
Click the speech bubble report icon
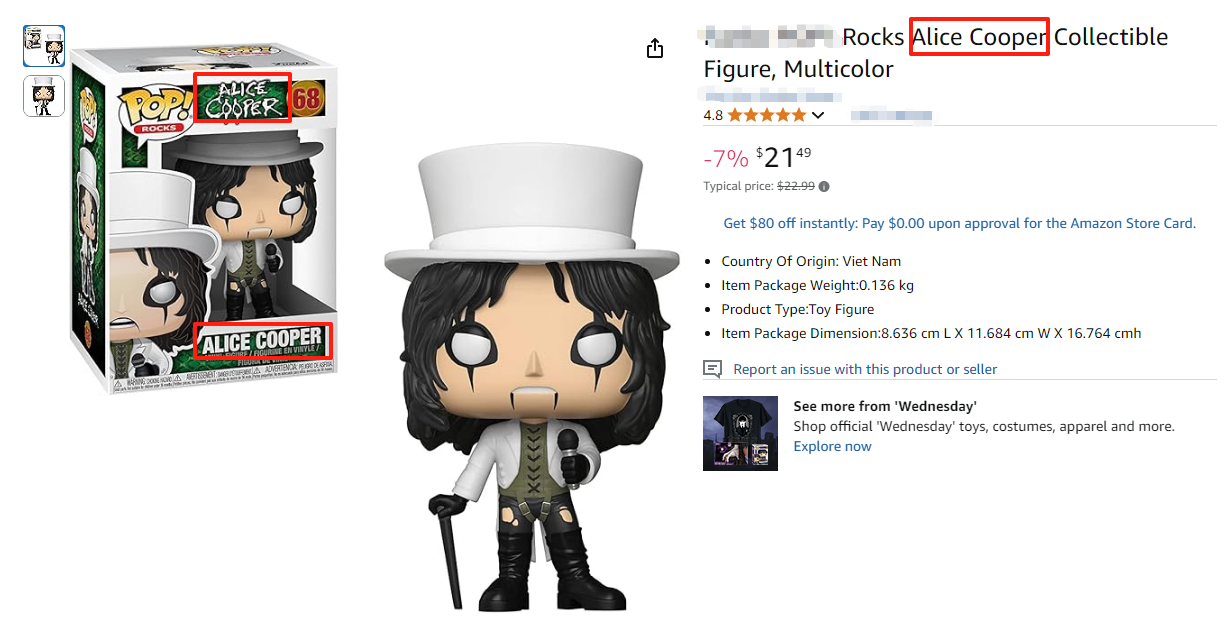coord(712,369)
